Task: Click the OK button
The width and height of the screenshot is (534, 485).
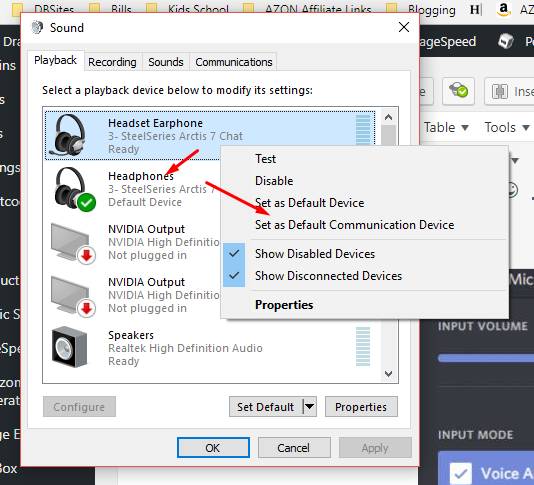Action: click(213, 448)
